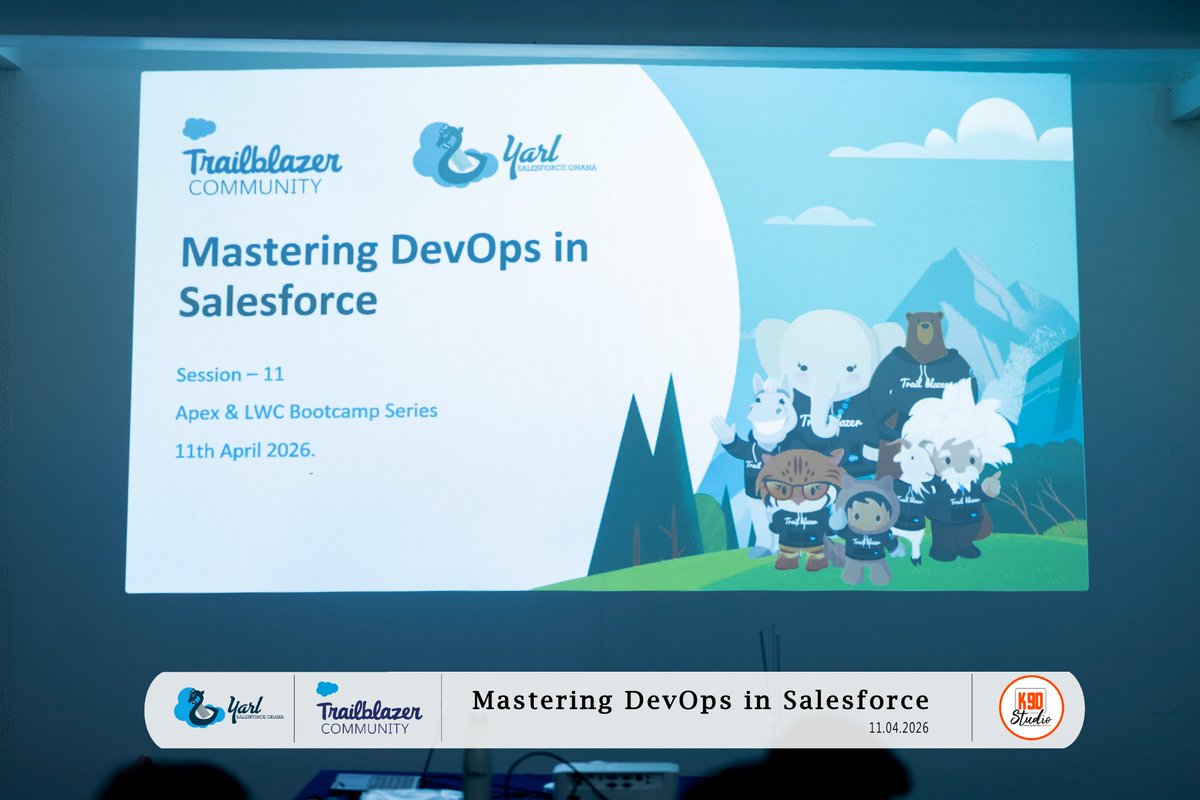Click the projector device below the banner
The height and width of the screenshot is (800, 1200).
point(615,780)
